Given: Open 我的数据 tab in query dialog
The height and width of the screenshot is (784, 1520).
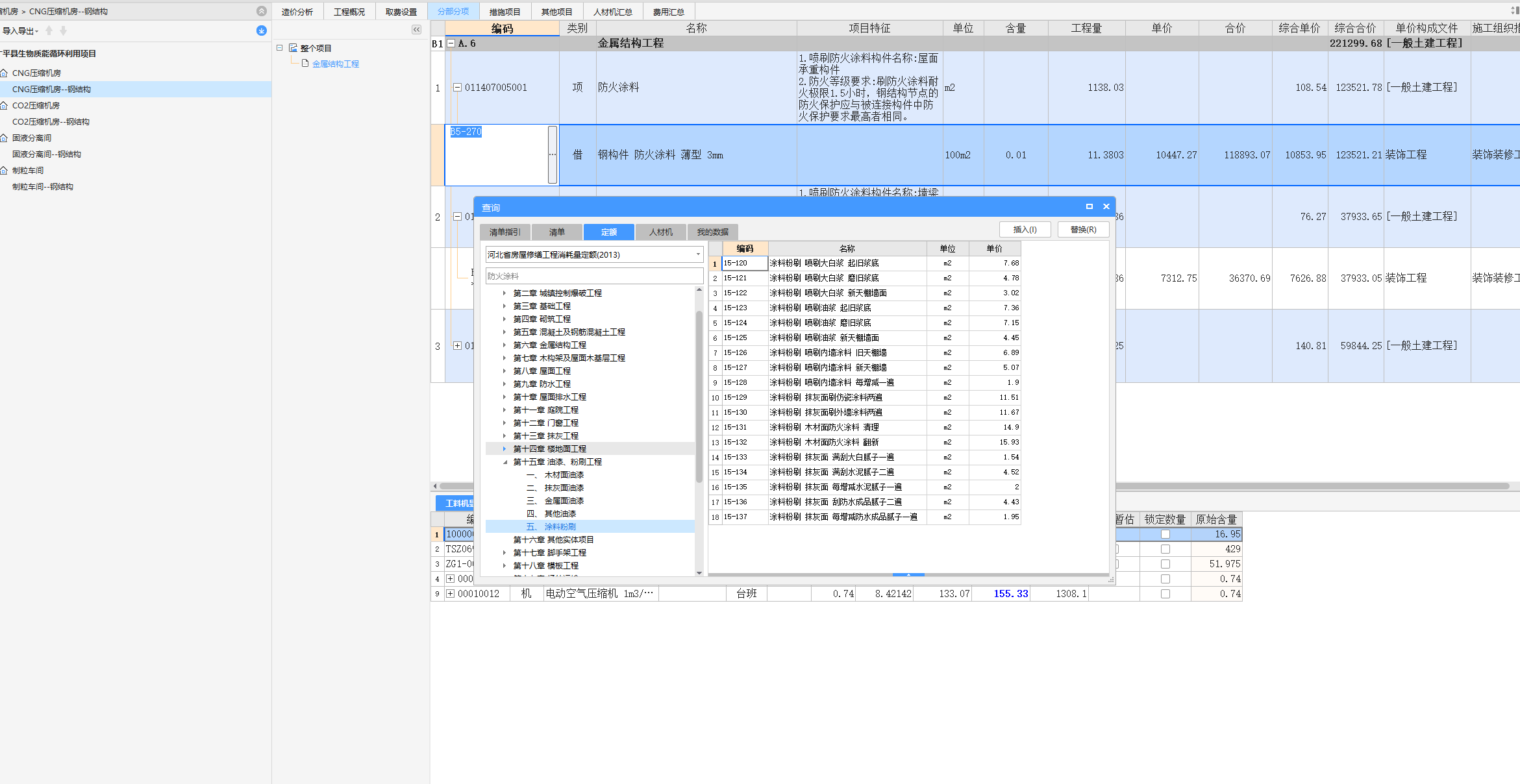Looking at the screenshot, I should (713, 232).
